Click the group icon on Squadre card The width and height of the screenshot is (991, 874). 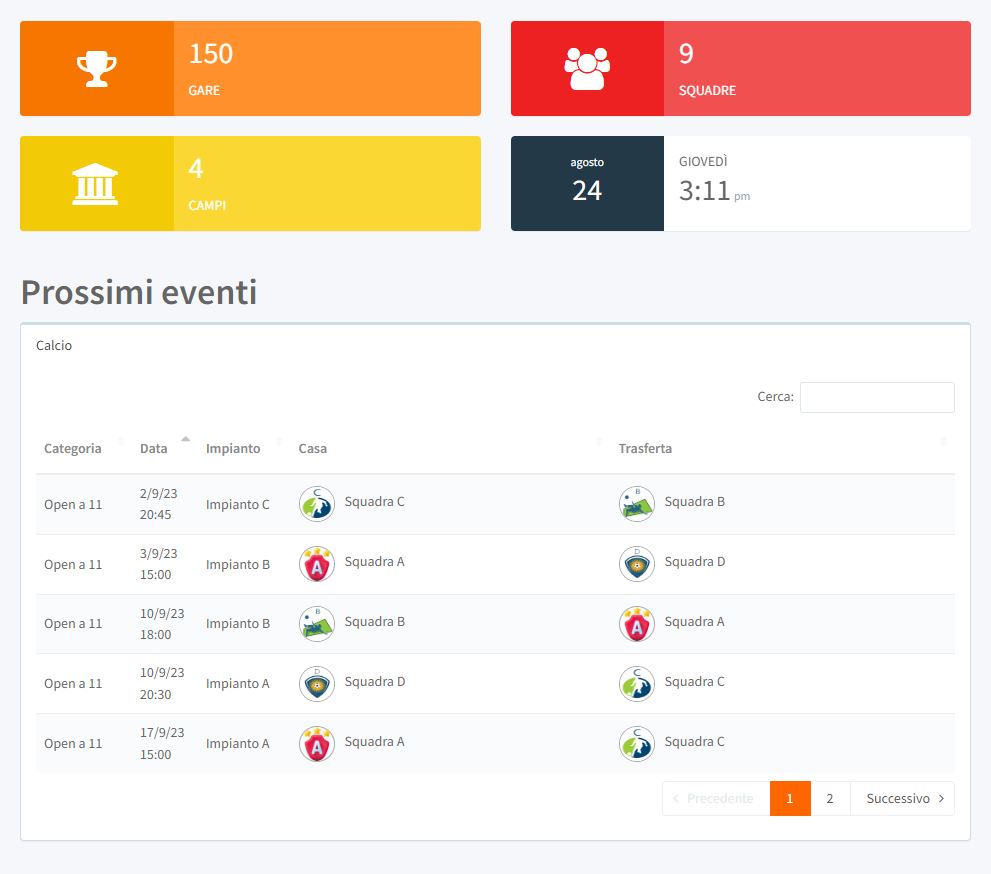587,69
